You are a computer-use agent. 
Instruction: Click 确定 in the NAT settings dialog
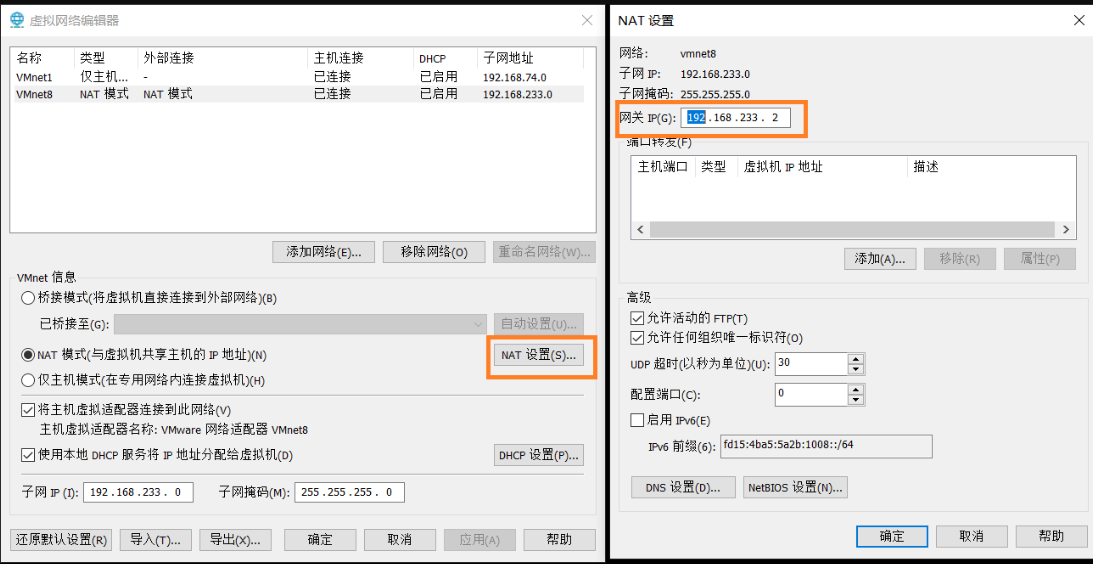point(892,536)
